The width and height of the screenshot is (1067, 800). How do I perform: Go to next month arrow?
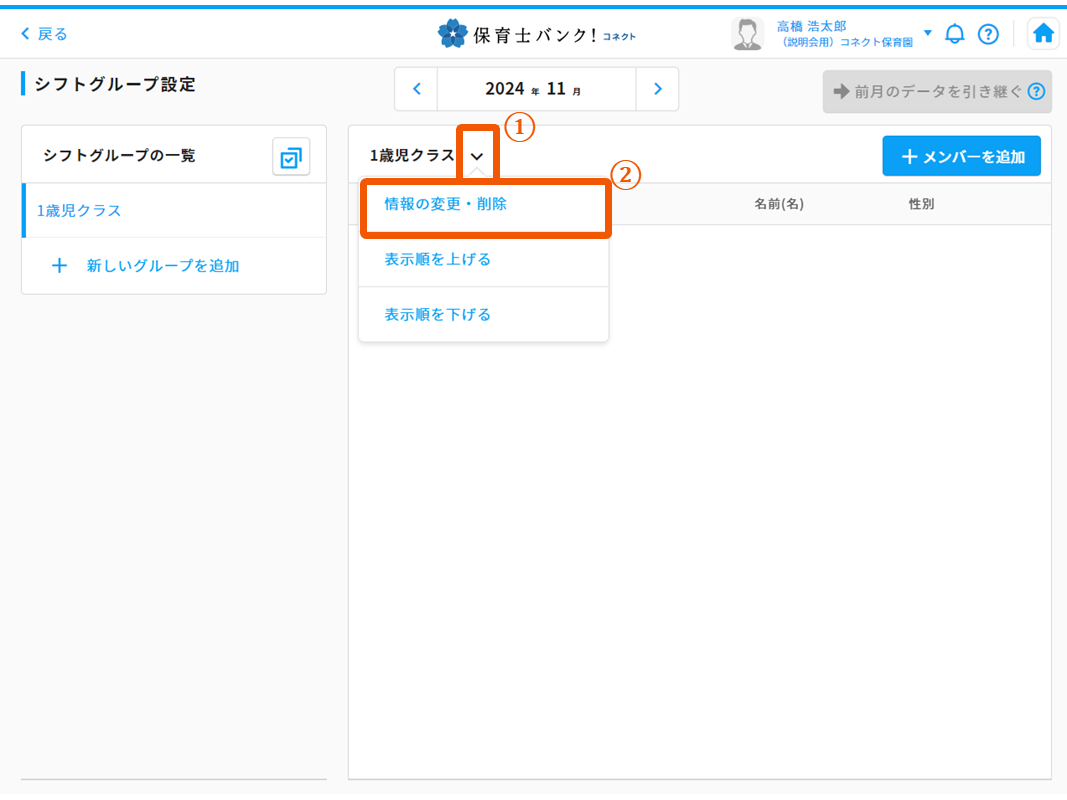click(x=657, y=89)
